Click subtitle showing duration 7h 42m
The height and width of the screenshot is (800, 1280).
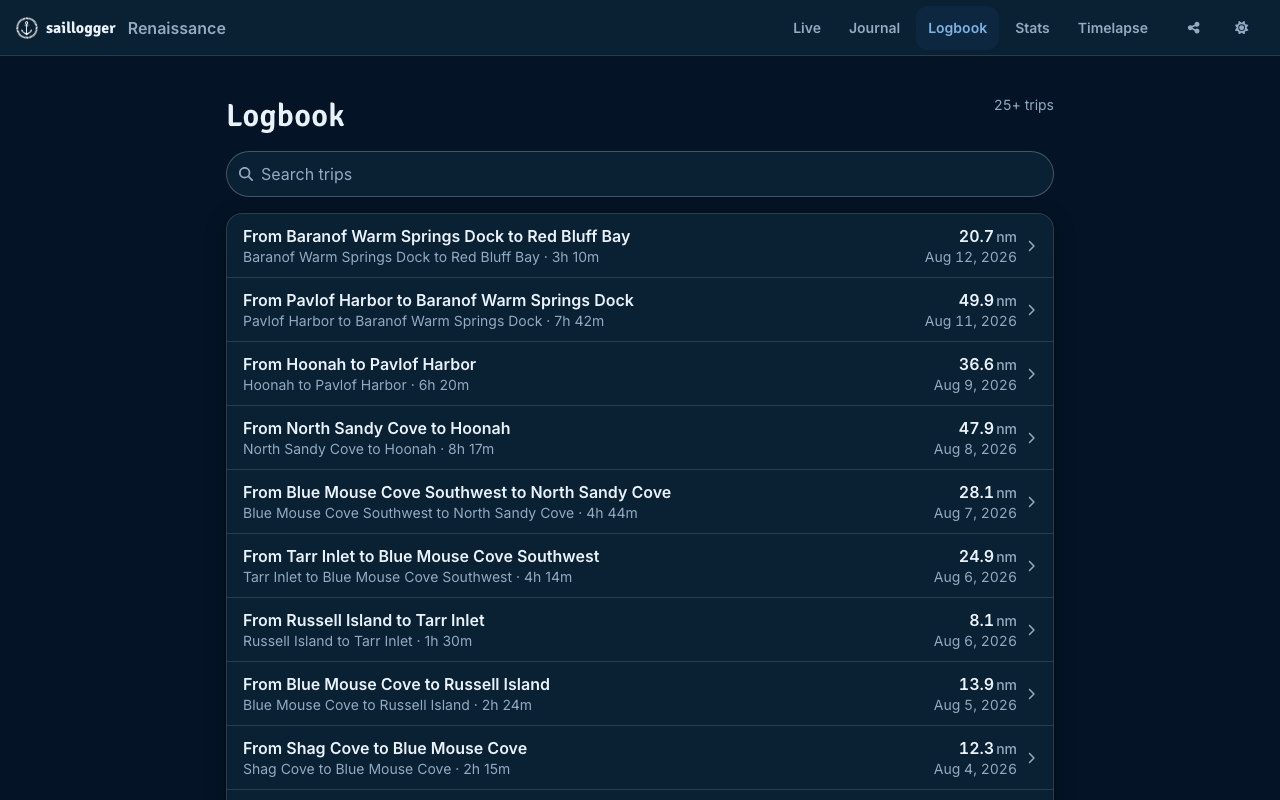pyautogui.click(x=423, y=321)
